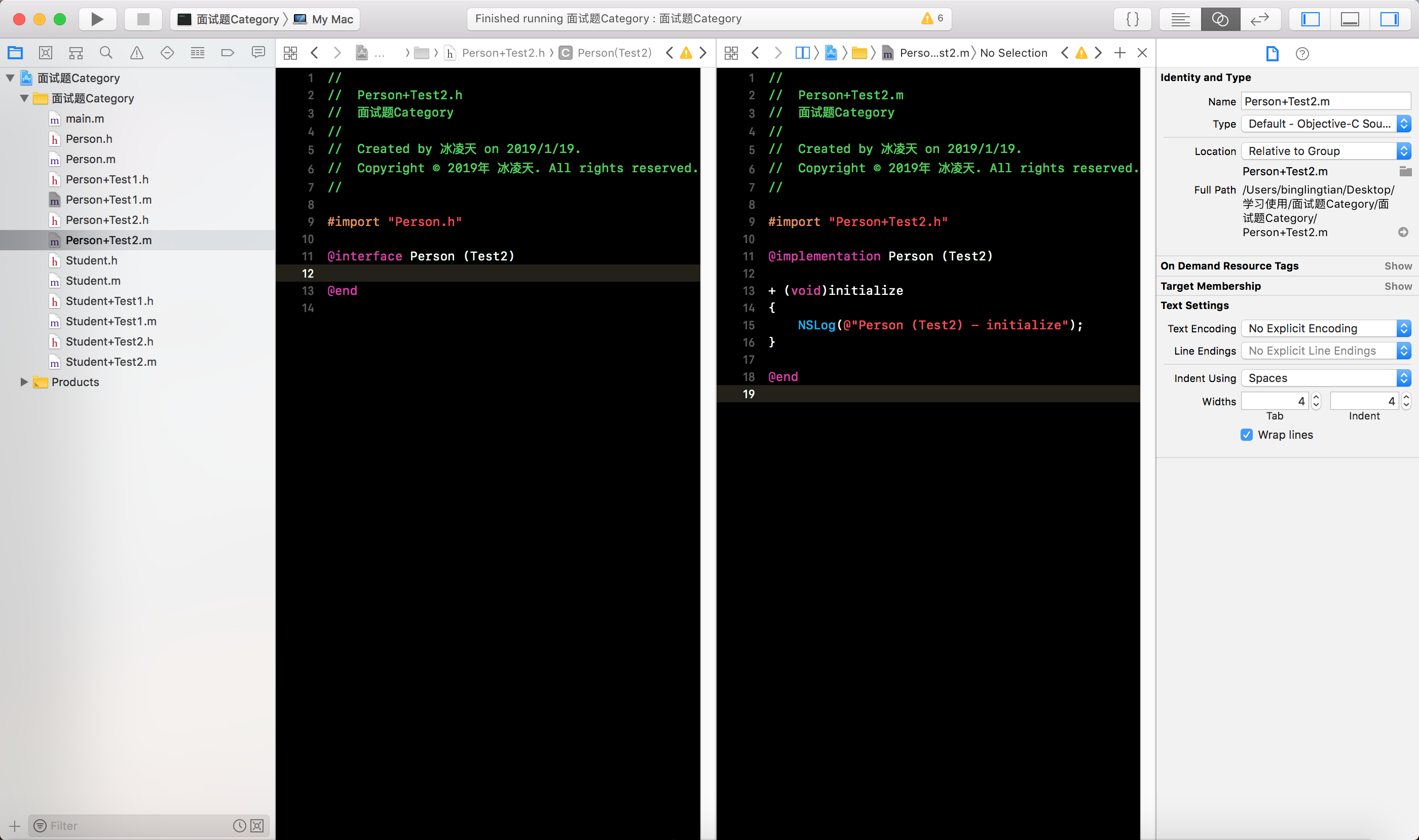Show Target Membership section
1419x840 pixels.
click(x=1398, y=286)
